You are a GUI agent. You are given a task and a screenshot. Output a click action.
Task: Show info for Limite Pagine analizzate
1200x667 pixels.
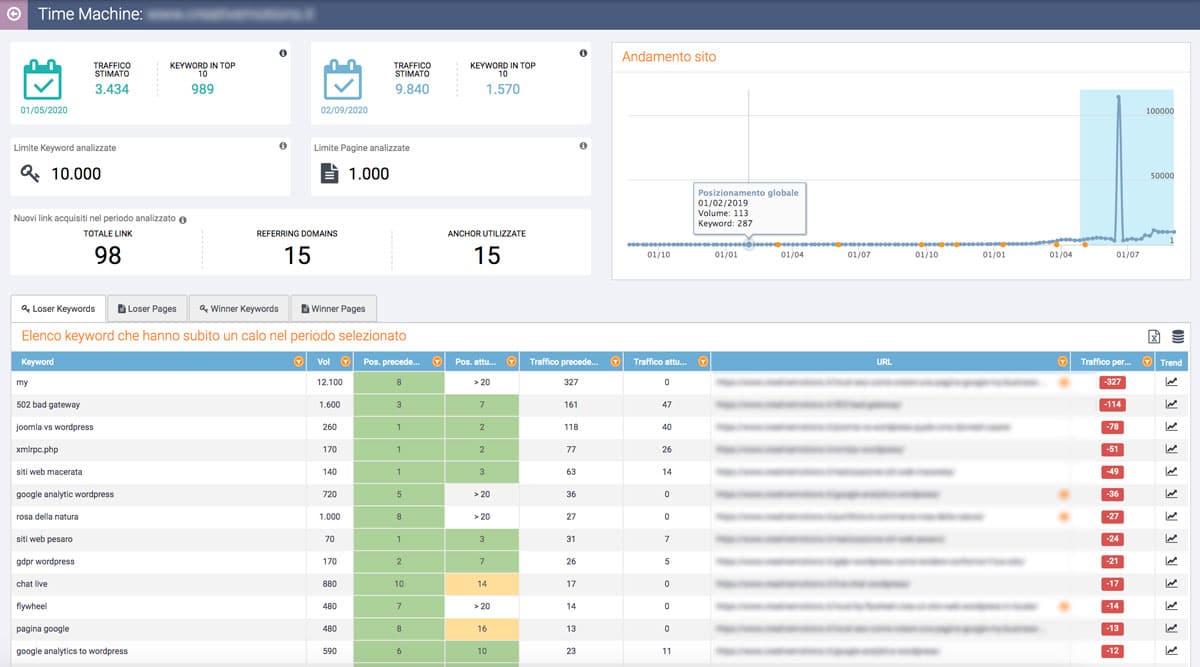pos(583,146)
